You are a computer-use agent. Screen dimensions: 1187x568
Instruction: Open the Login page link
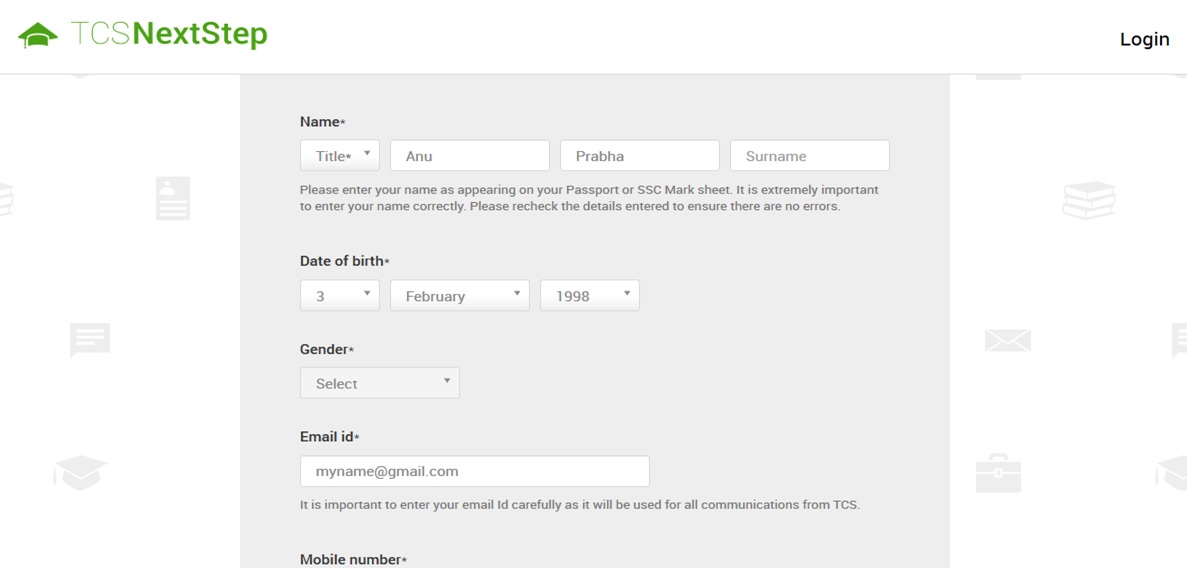tap(1144, 39)
